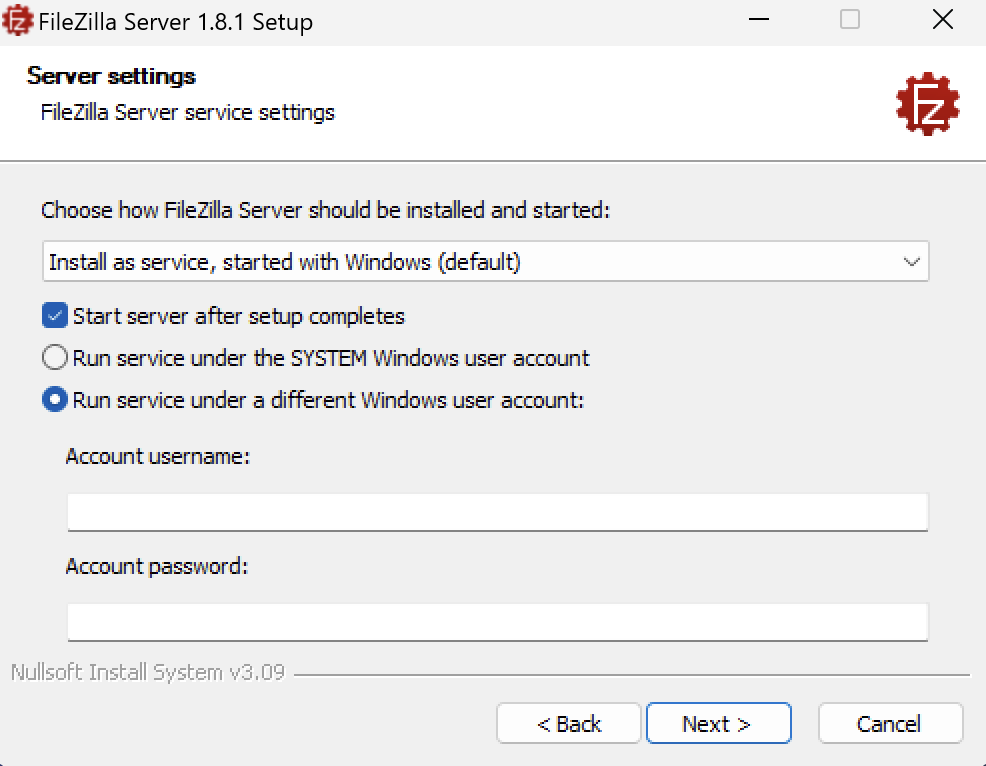Minimize the setup window

[759, 20]
